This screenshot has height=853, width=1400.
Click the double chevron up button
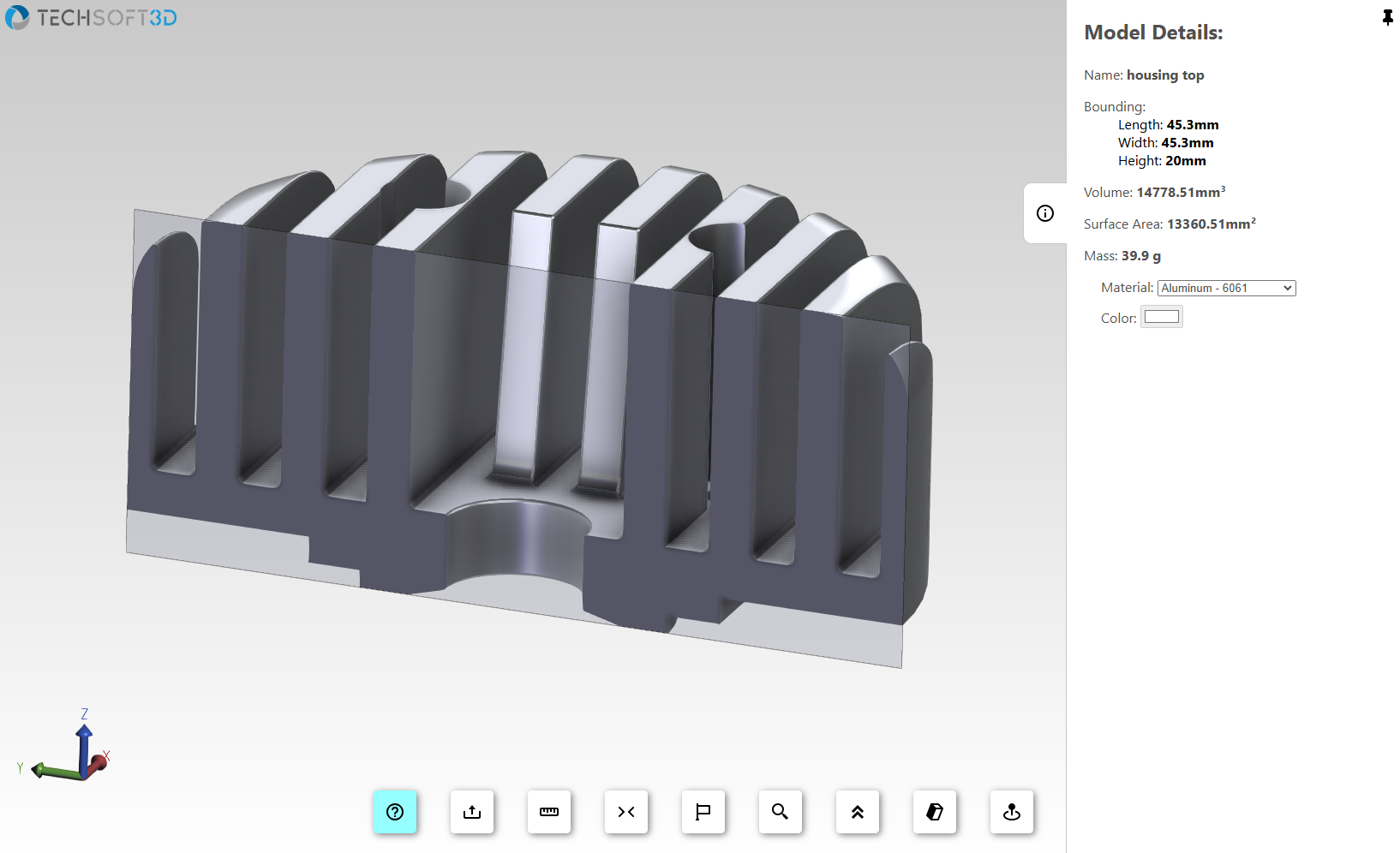pyautogui.click(x=858, y=812)
